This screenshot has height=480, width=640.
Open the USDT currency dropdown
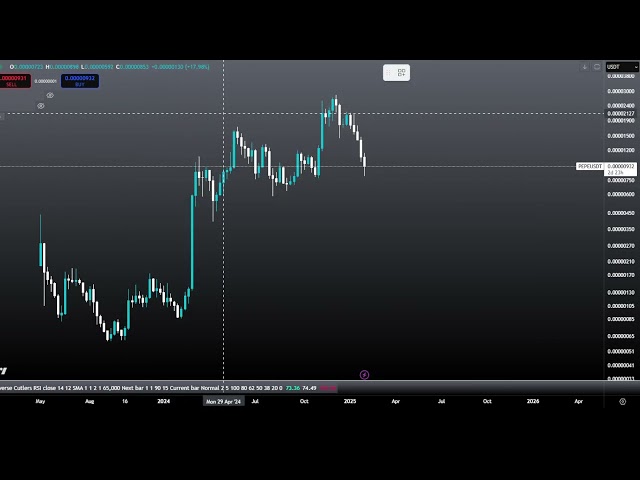click(x=618, y=67)
